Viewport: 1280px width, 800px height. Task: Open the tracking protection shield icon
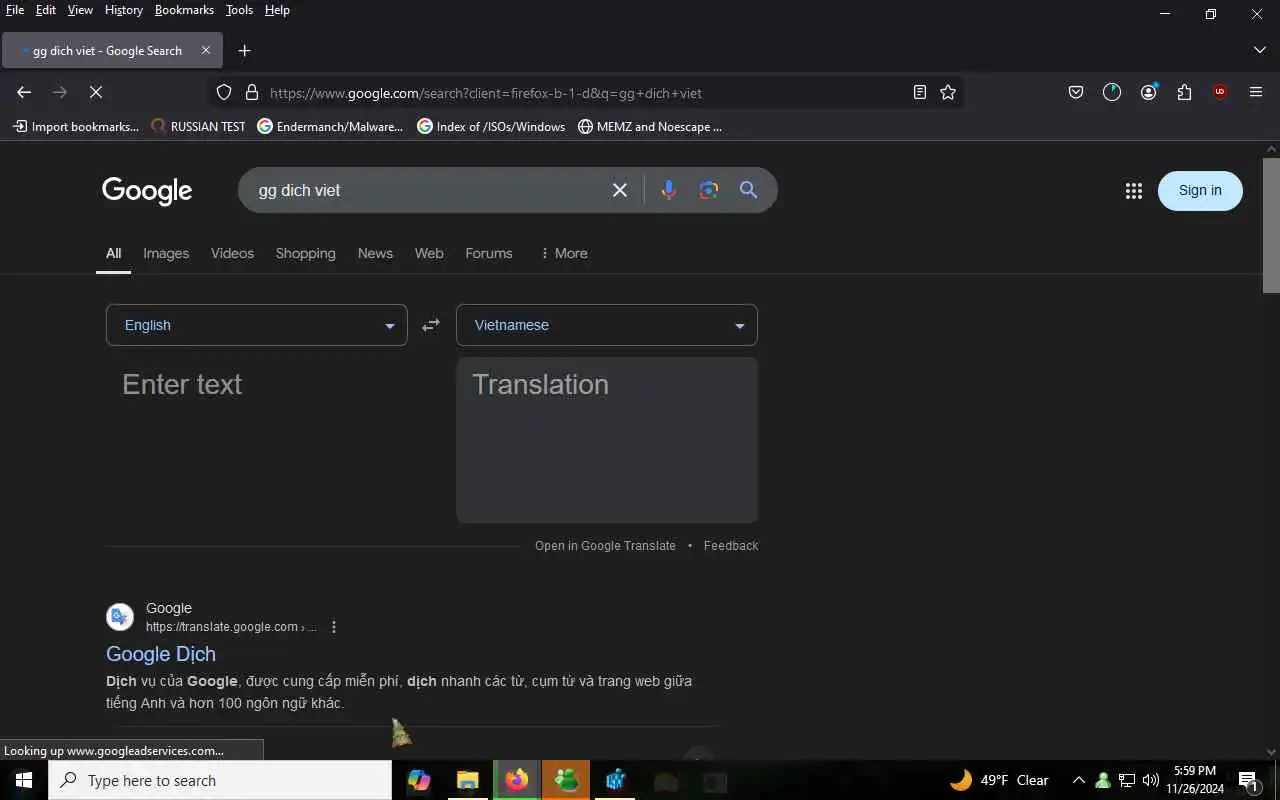(224, 92)
